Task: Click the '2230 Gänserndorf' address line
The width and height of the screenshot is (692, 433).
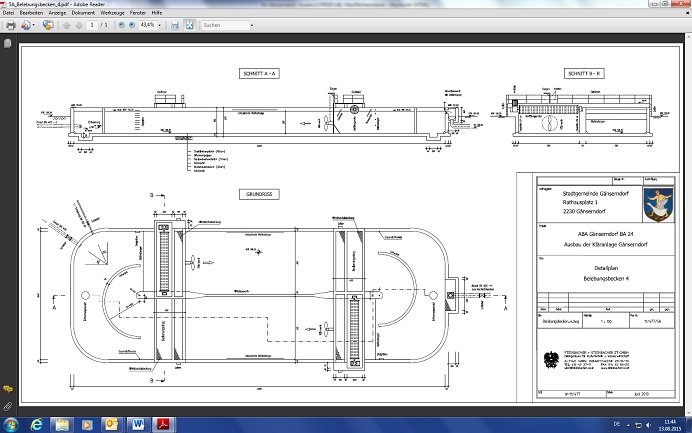Action: click(584, 211)
